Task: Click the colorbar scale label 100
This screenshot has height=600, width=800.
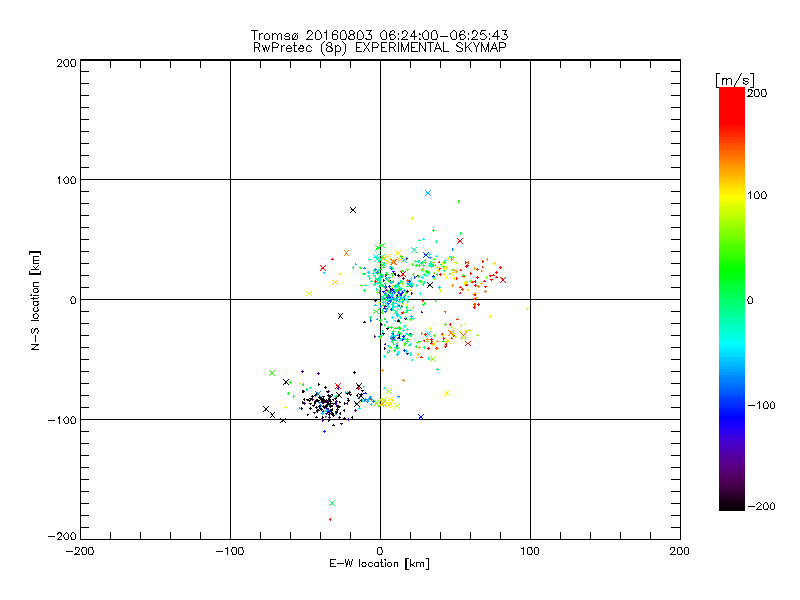Action: coord(757,195)
